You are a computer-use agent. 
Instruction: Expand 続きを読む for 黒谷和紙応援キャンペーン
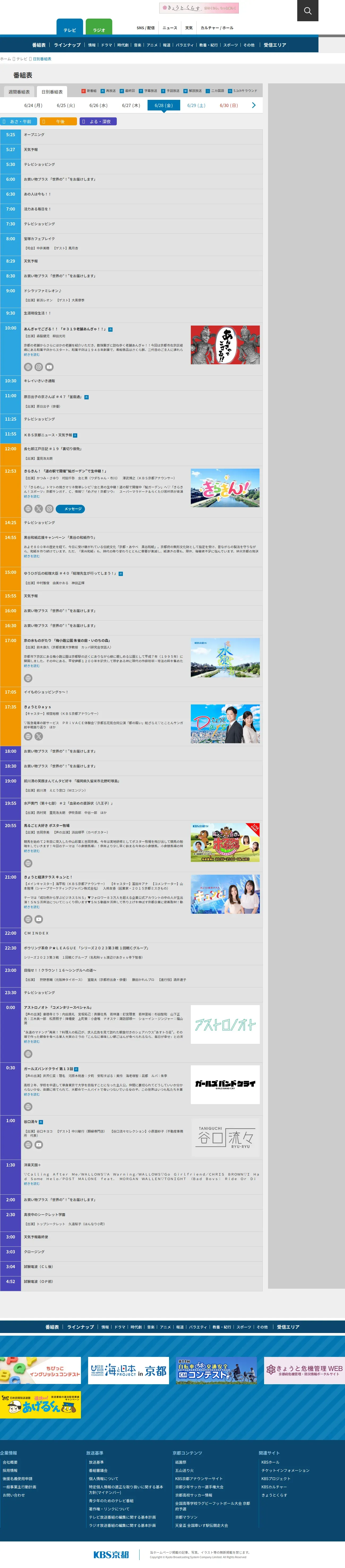click(x=32, y=556)
